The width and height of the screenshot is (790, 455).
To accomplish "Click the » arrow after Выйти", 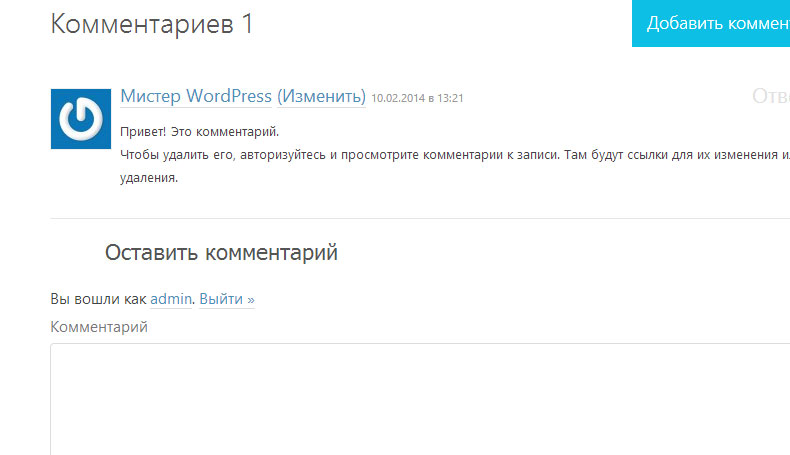I will (250, 299).
